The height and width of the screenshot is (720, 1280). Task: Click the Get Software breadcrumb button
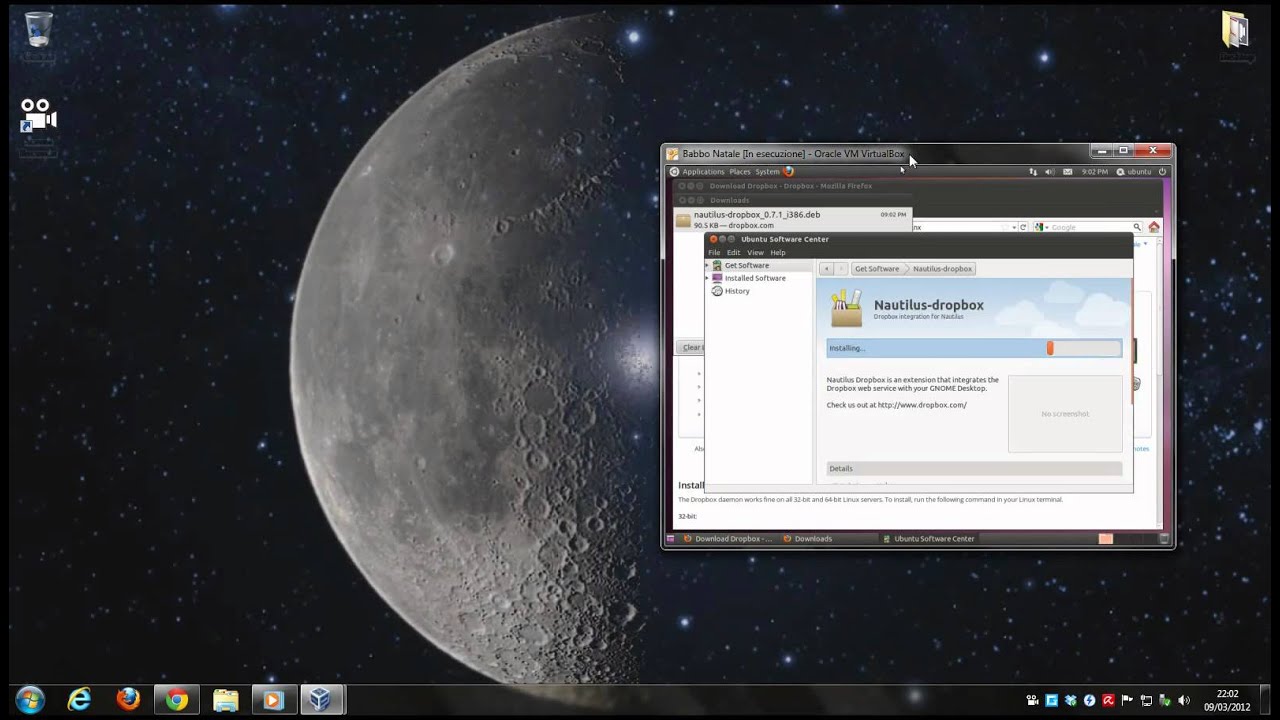click(877, 269)
